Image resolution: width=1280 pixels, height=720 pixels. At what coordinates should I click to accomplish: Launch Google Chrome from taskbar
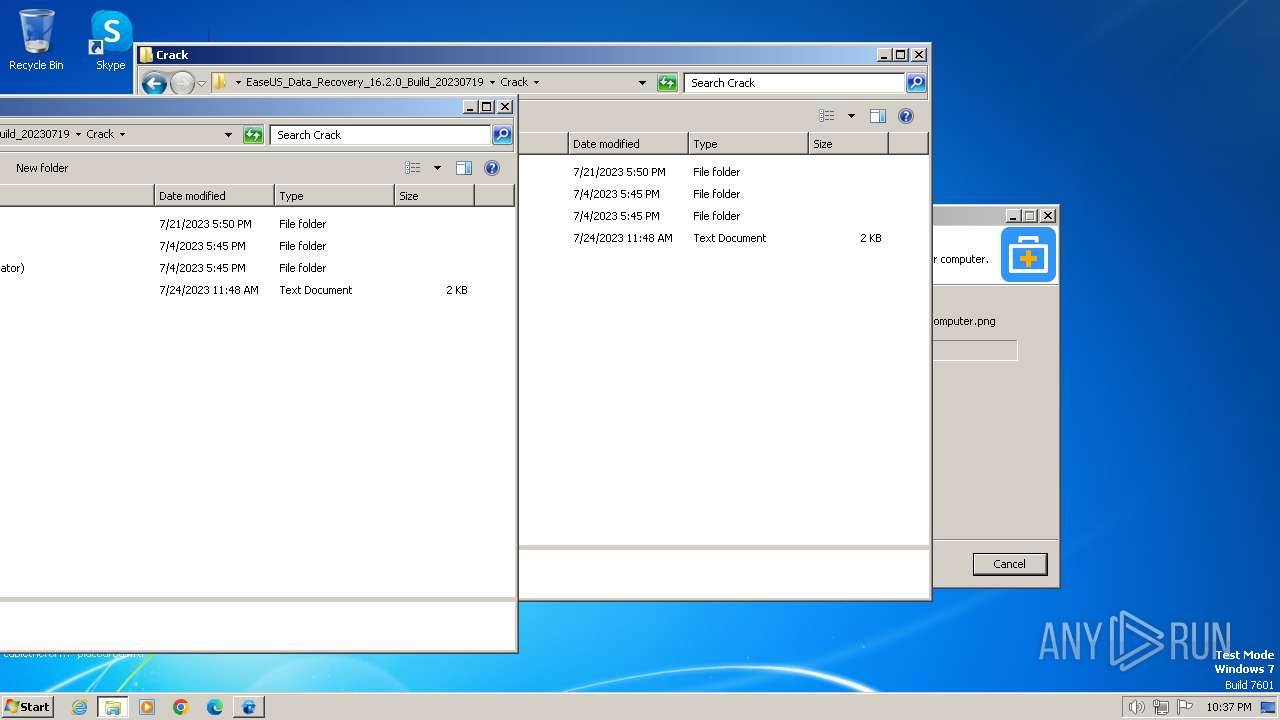click(181, 707)
